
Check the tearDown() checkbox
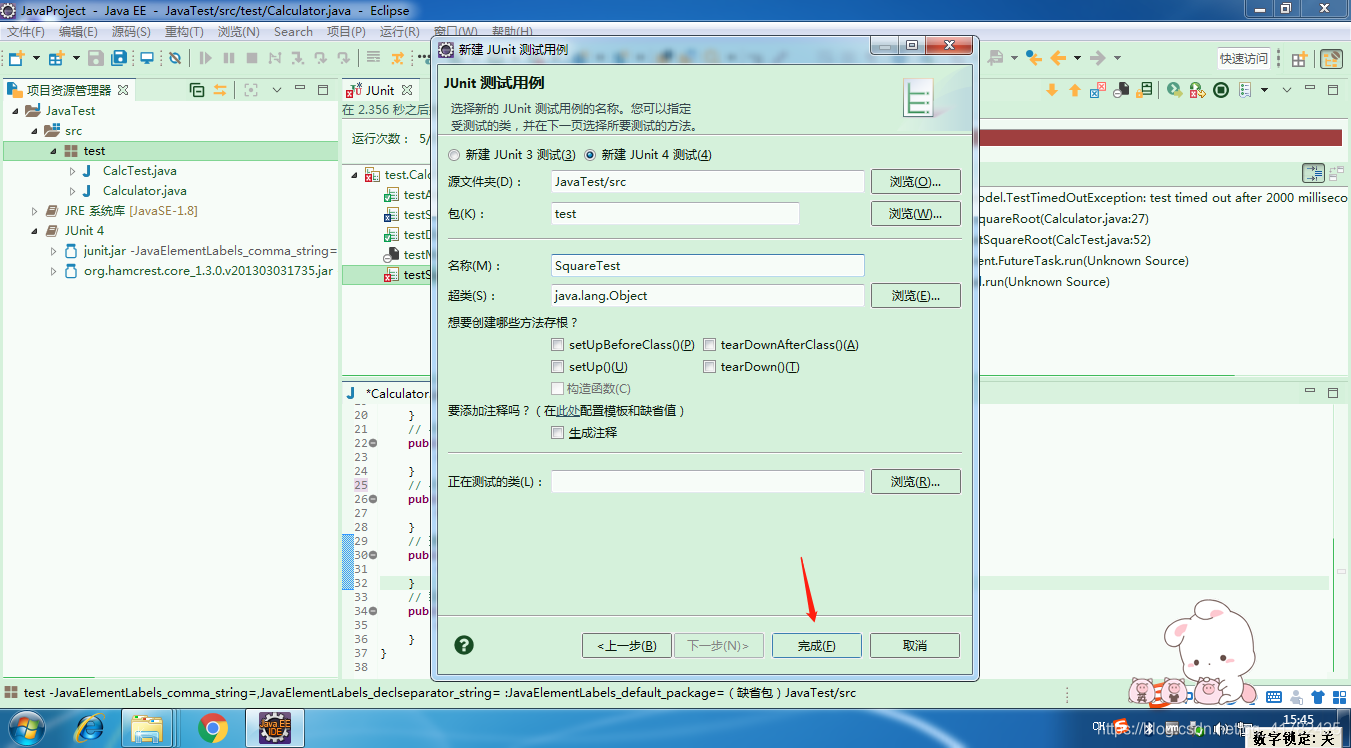click(710, 367)
